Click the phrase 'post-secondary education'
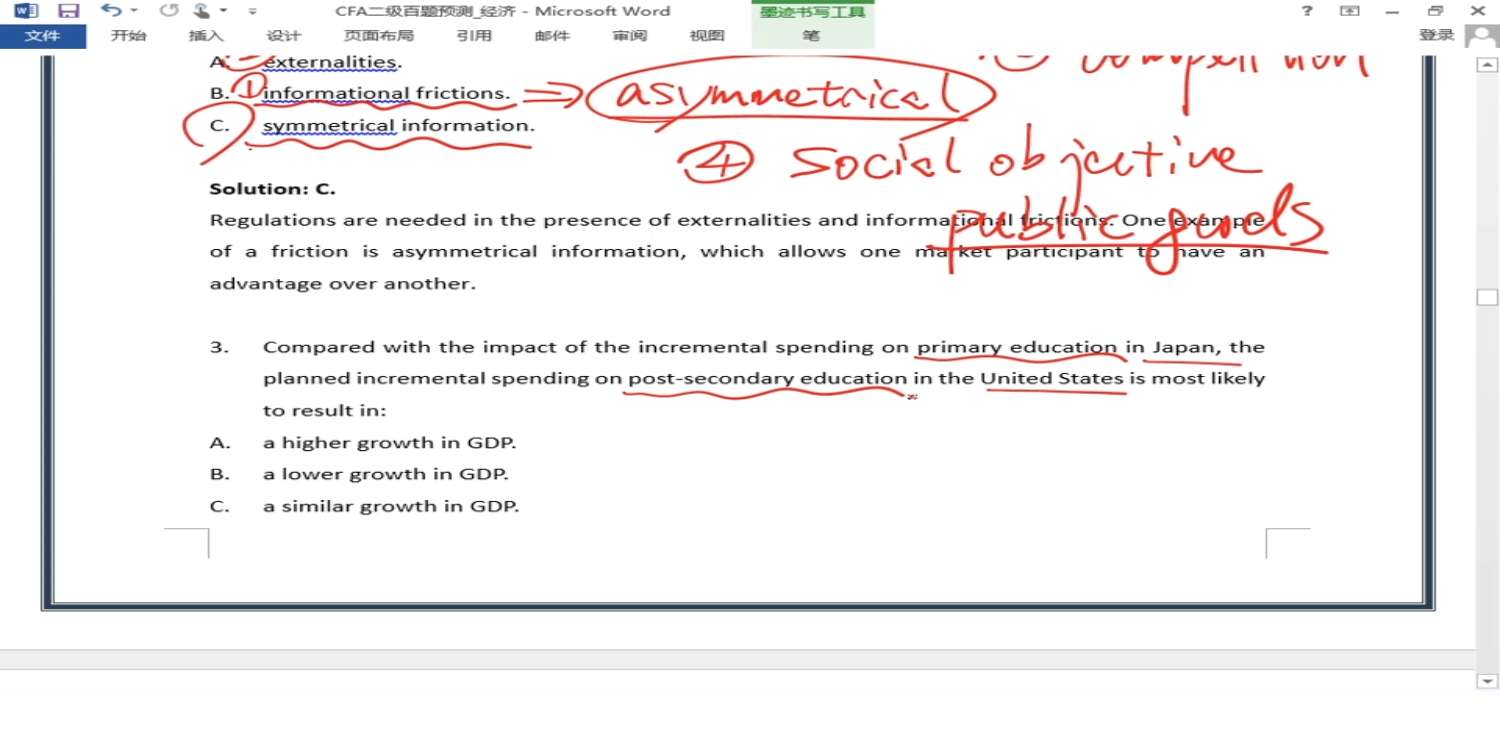The width and height of the screenshot is (1500, 750). pos(767,378)
